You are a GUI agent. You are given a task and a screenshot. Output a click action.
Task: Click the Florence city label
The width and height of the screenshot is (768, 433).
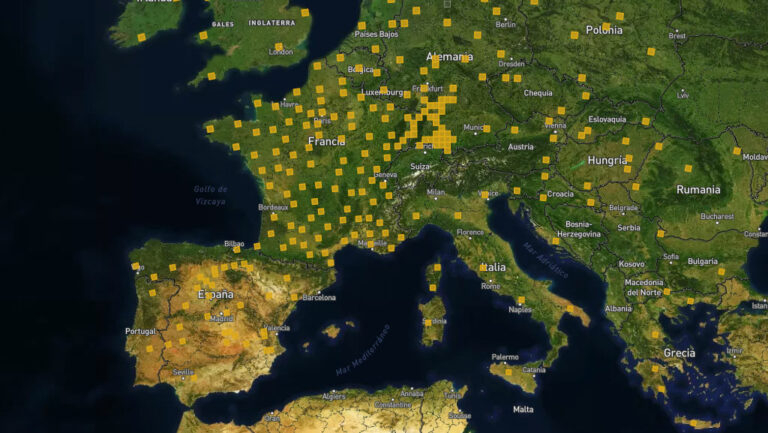(470, 232)
